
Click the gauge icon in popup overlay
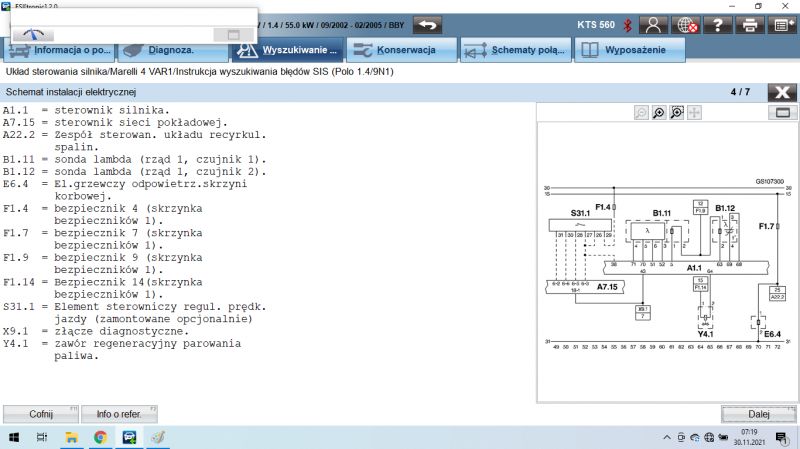pyautogui.click(x=33, y=35)
